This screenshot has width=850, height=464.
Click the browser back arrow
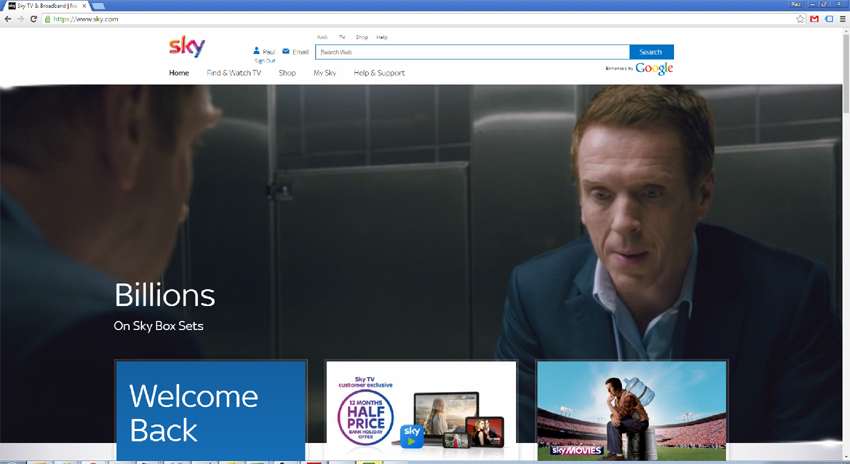point(8,19)
